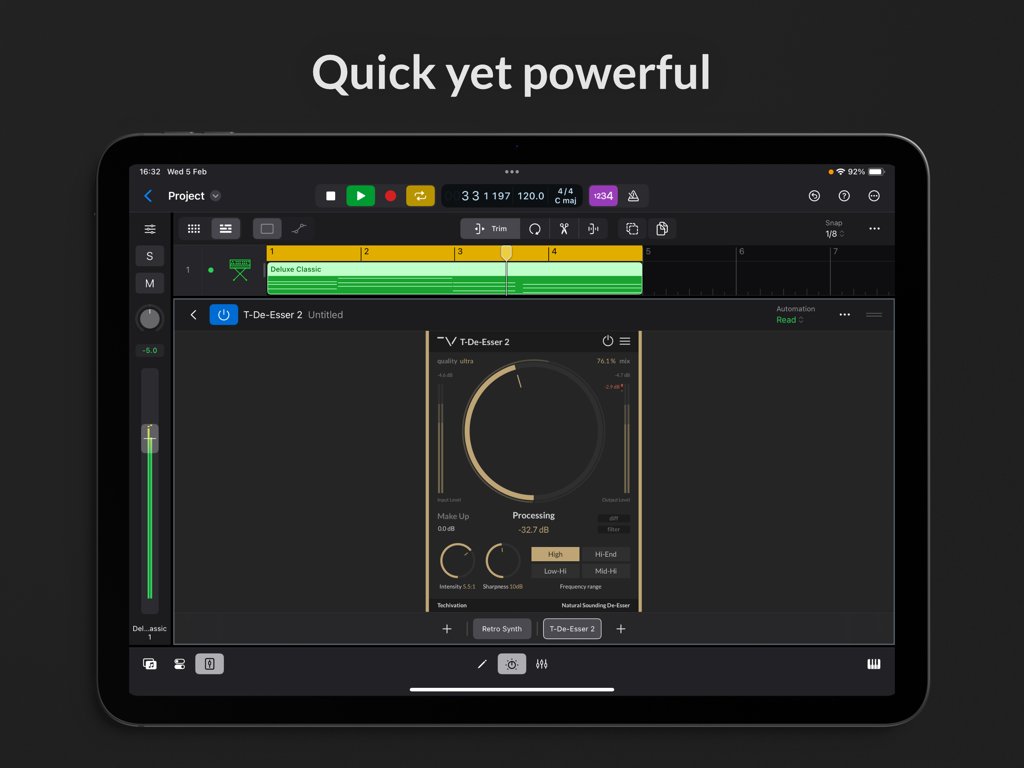Select the High frequency range button
The height and width of the screenshot is (768, 1024).
(555, 553)
